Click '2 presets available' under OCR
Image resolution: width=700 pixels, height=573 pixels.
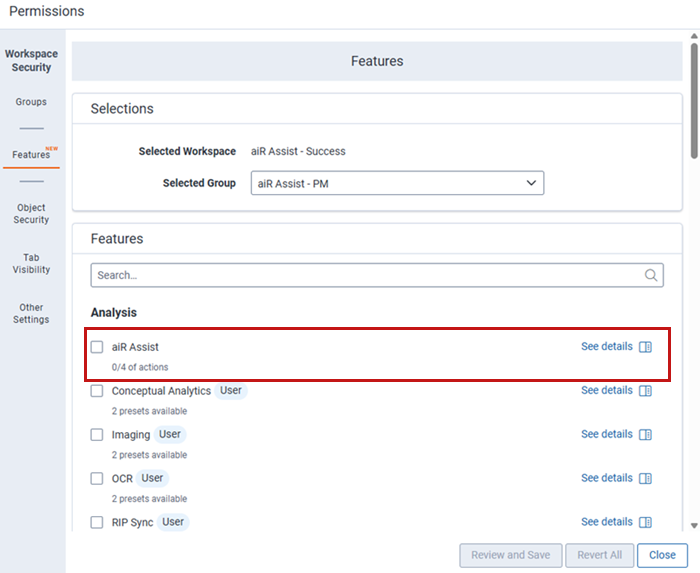coord(149,498)
